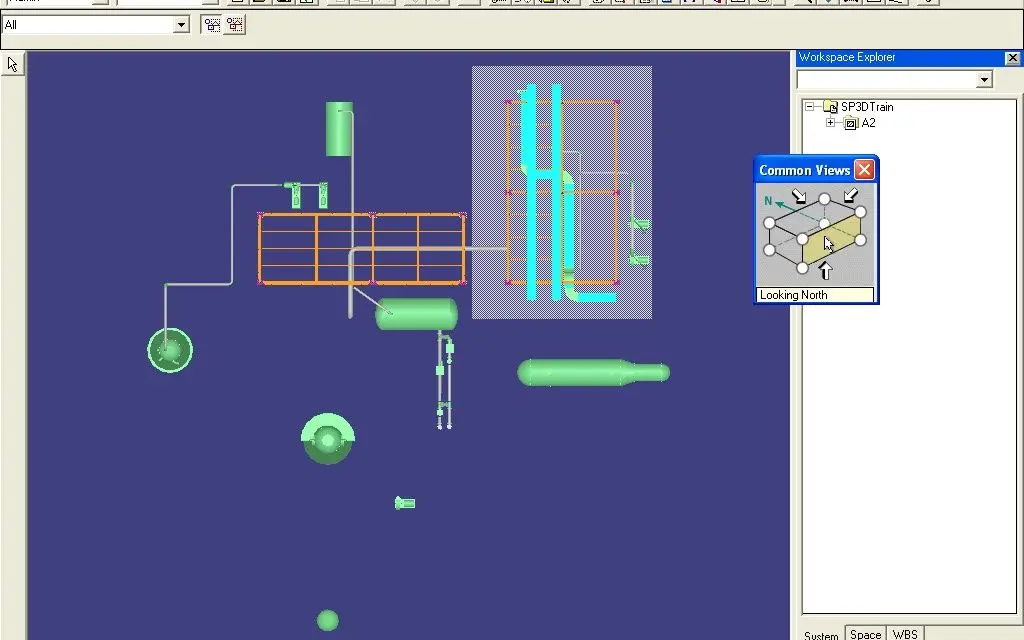Click the corner circle at the yellow face's upper-left
Screen dimensions: 1024x640
coord(803,239)
